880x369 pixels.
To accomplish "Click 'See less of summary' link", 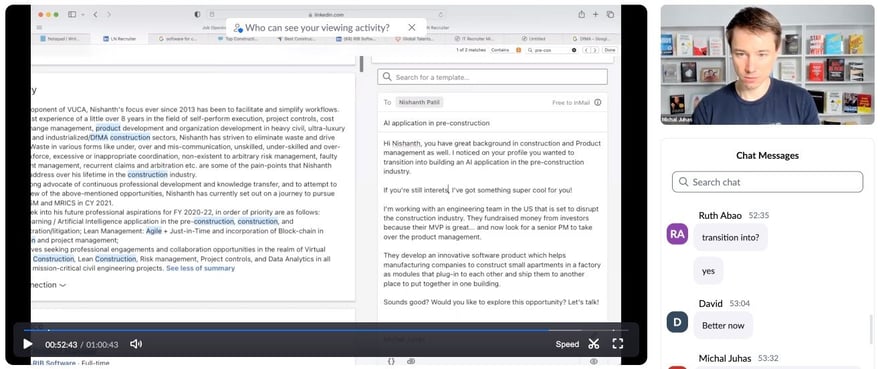I will click(x=200, y=268).
